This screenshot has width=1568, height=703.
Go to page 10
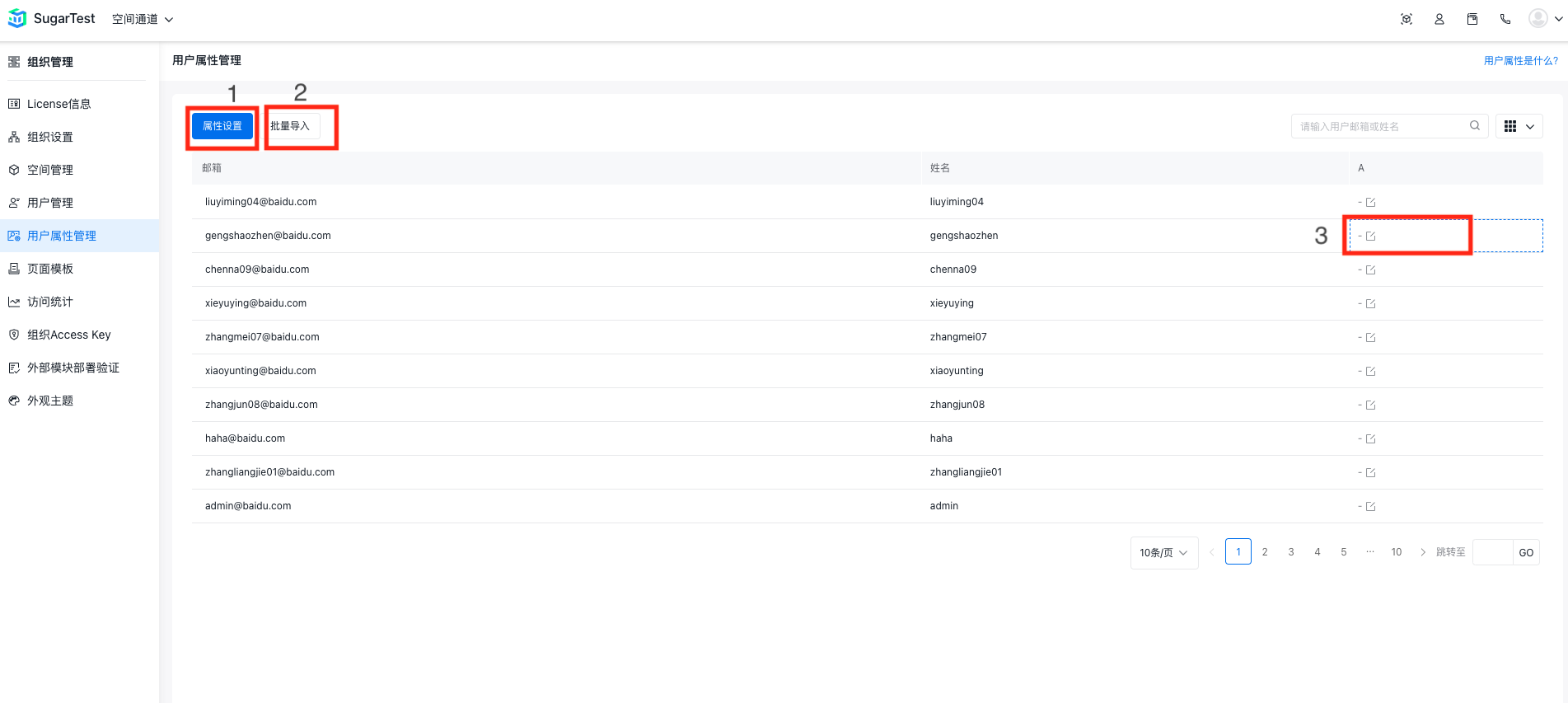point(1397,552)
